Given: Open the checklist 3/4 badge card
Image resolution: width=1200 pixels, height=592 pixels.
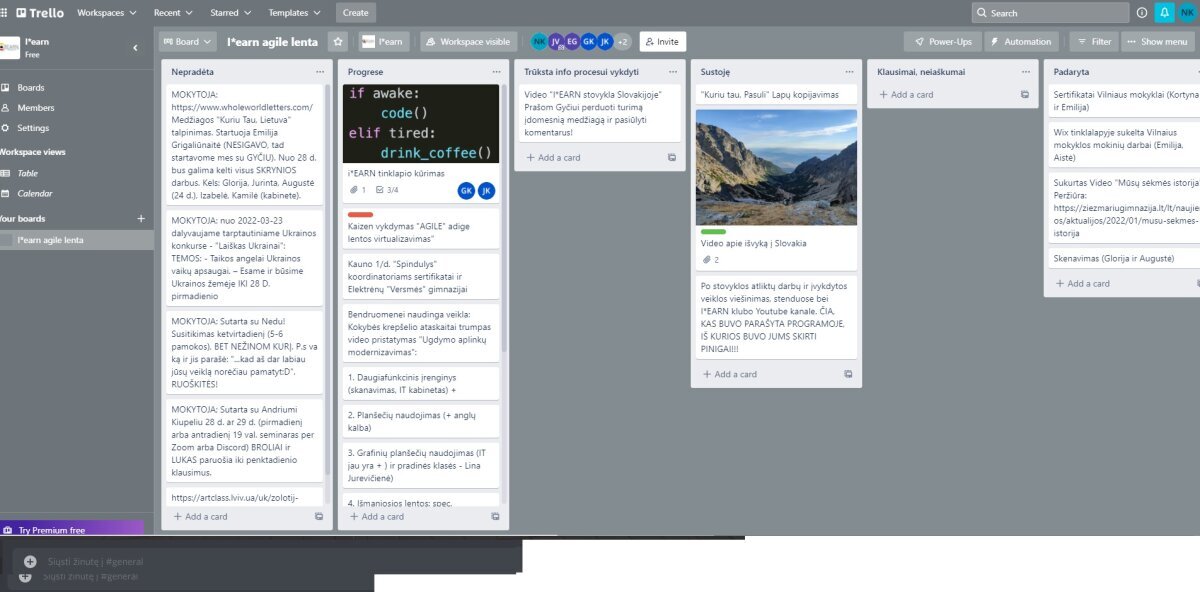Looking at the screenshot, I should point(387,190).
